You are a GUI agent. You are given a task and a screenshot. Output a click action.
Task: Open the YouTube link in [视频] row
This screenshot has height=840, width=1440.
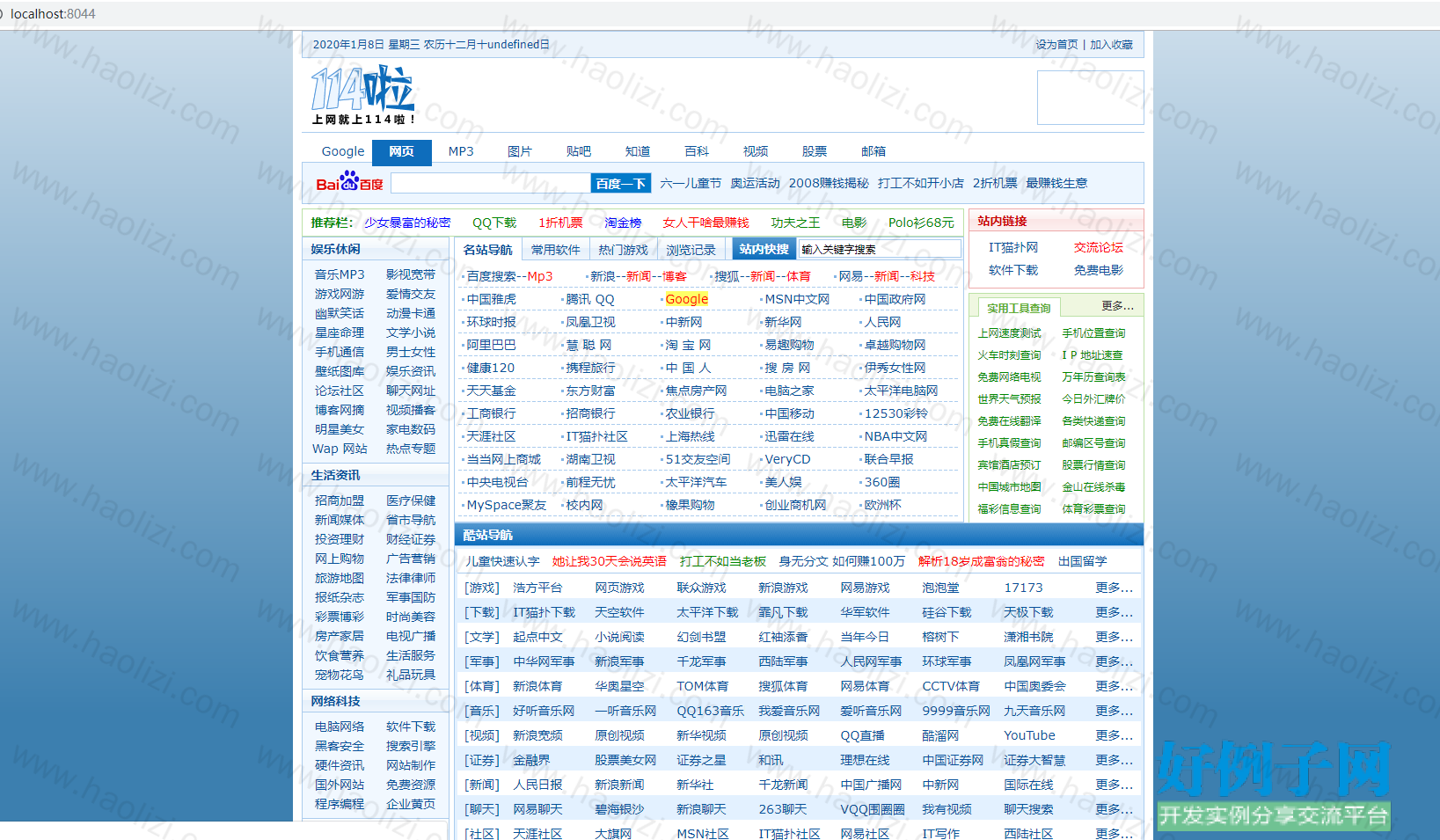1030,735
